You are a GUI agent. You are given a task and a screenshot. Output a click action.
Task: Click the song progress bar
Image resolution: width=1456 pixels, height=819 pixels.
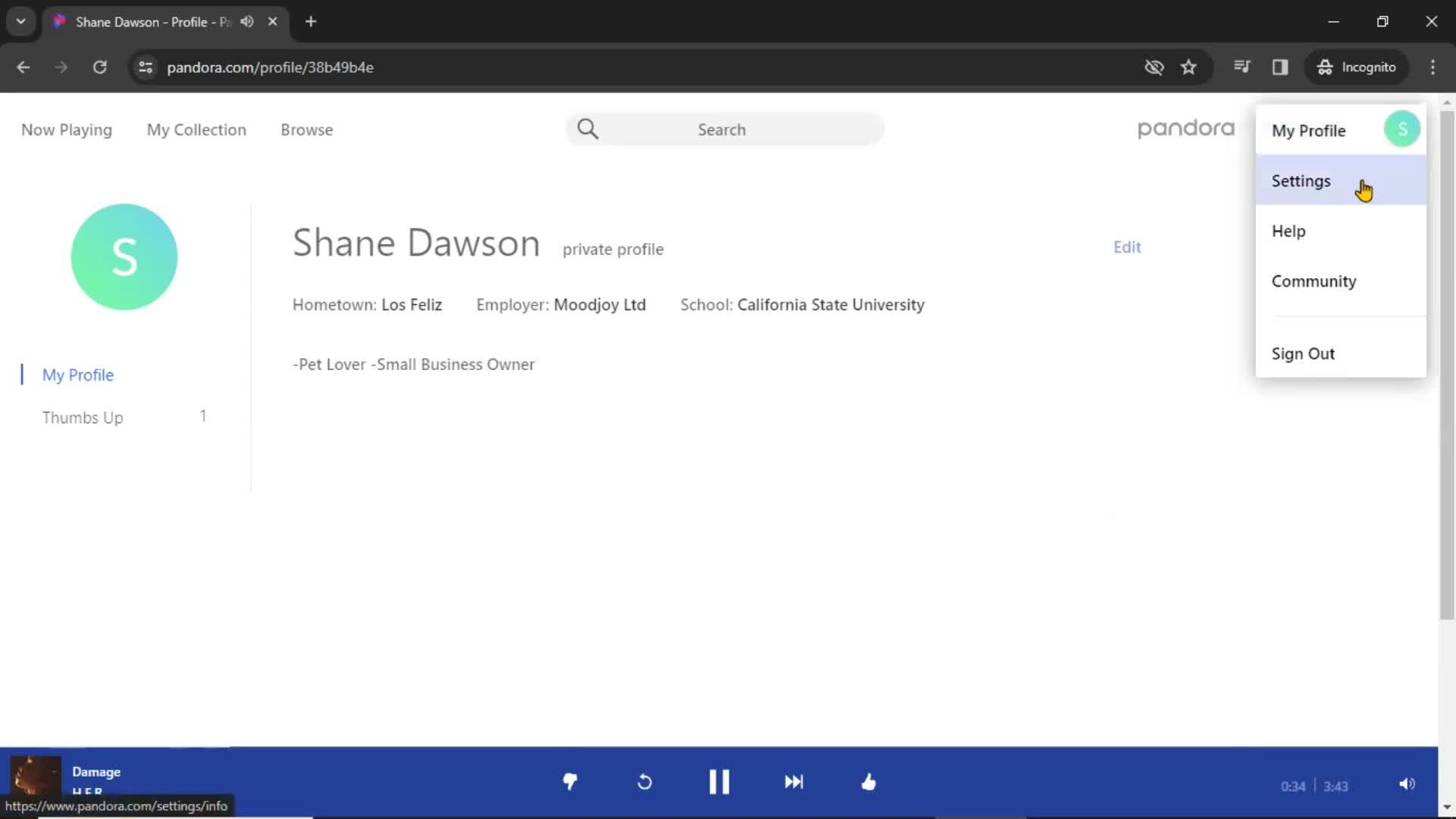[x=719, y=747]
